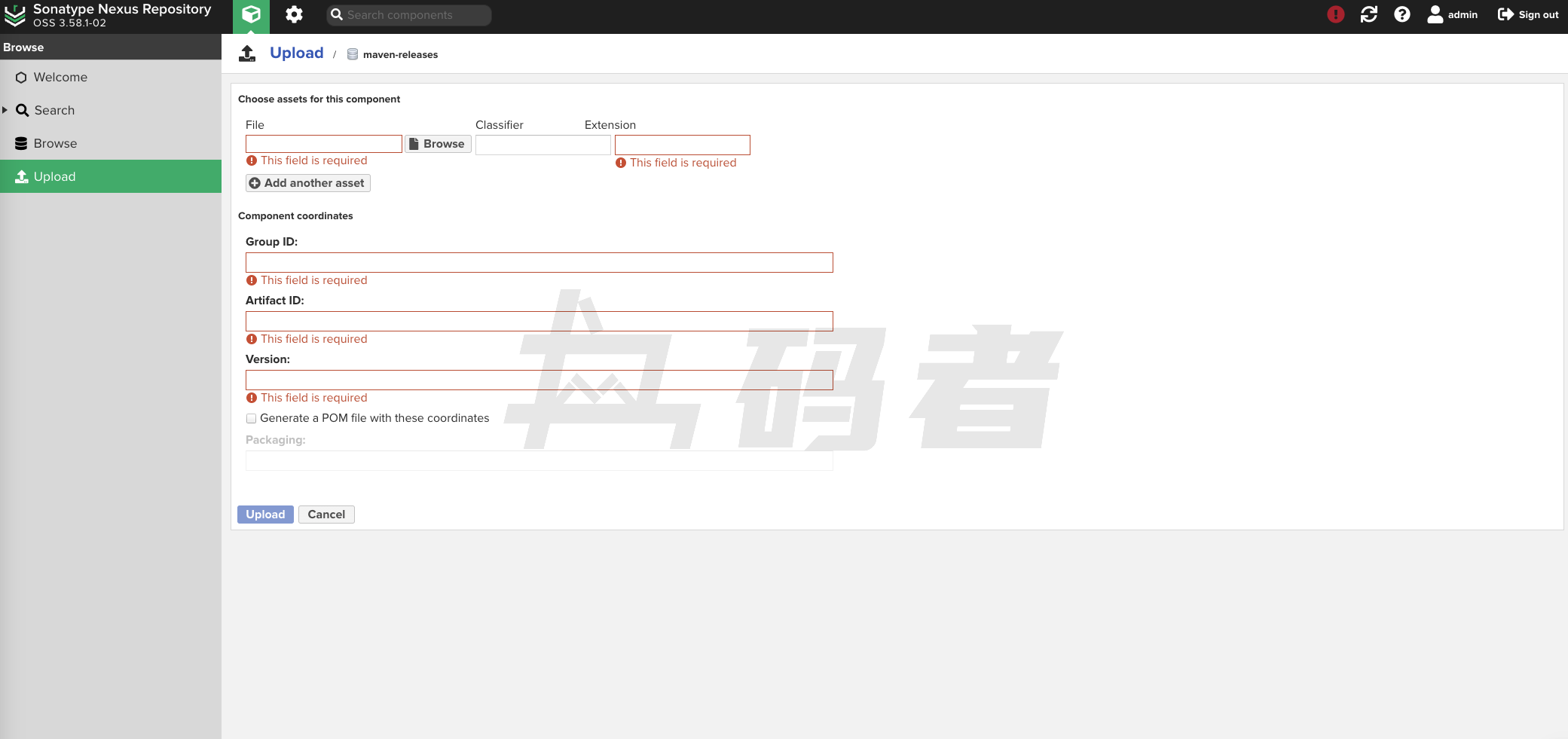Expand the Search tree arrow in sidebar
The width and height of the screenshot is (1568, 739).
(5, 110)
